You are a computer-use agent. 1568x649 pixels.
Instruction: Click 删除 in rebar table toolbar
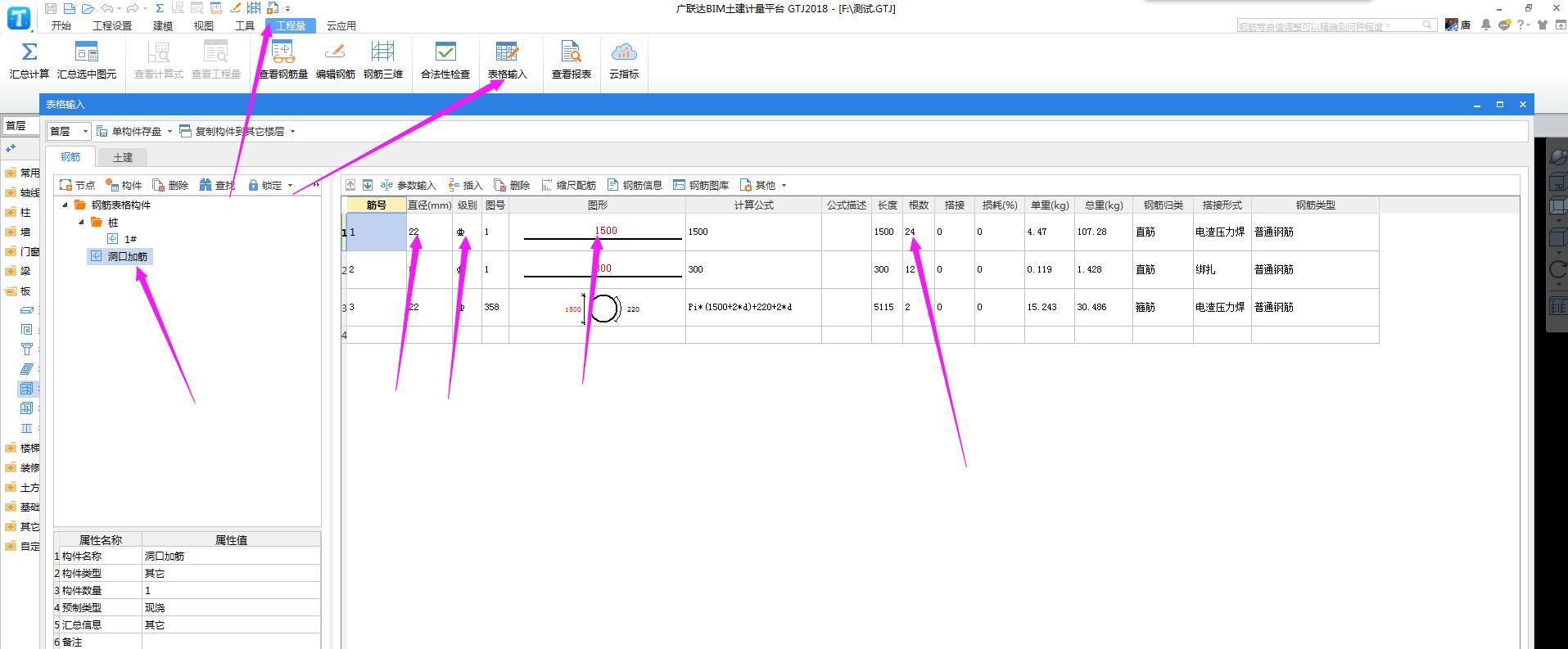(x=512, y=186)
